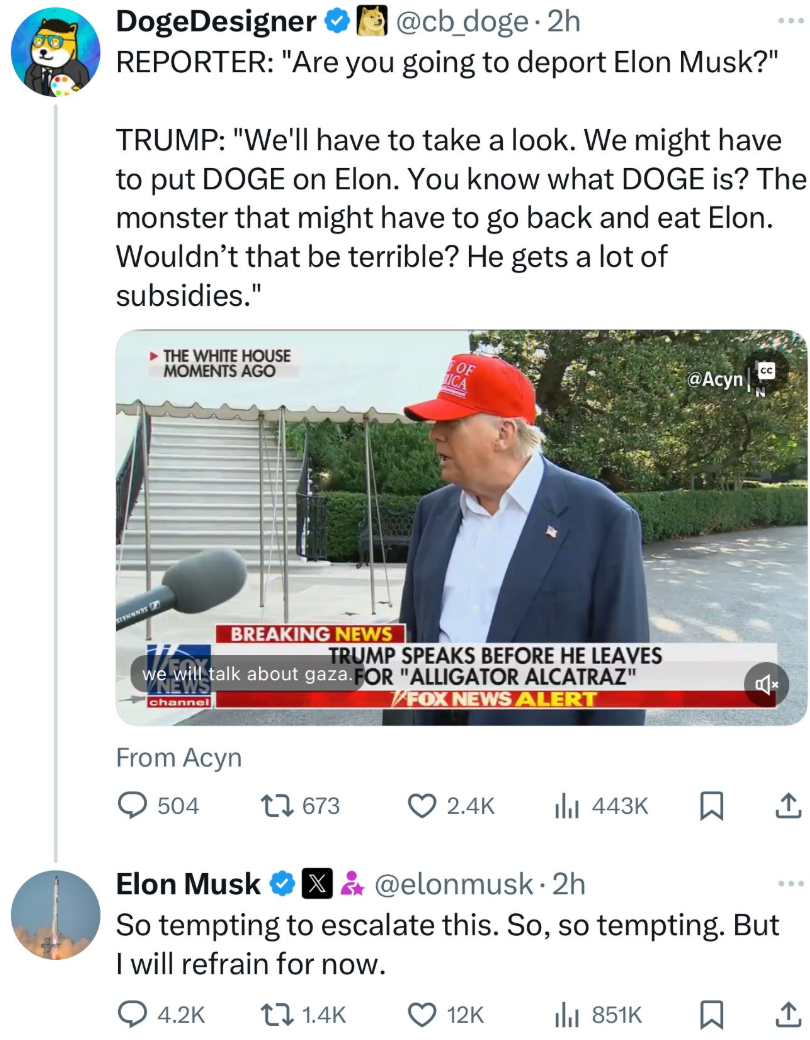Bookmark Elon Musk's reply

tap(712, 1014)
